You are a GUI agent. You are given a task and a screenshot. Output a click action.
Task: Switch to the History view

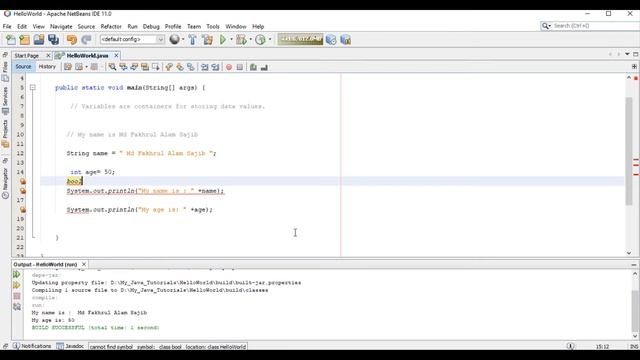47,67
